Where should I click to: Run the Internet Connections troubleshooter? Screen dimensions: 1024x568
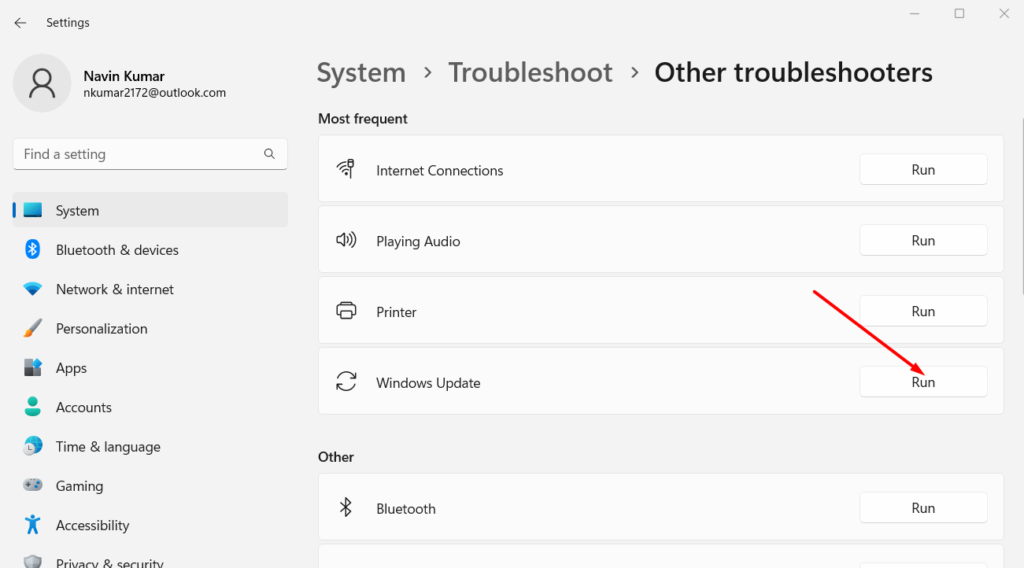pos(922,170)
